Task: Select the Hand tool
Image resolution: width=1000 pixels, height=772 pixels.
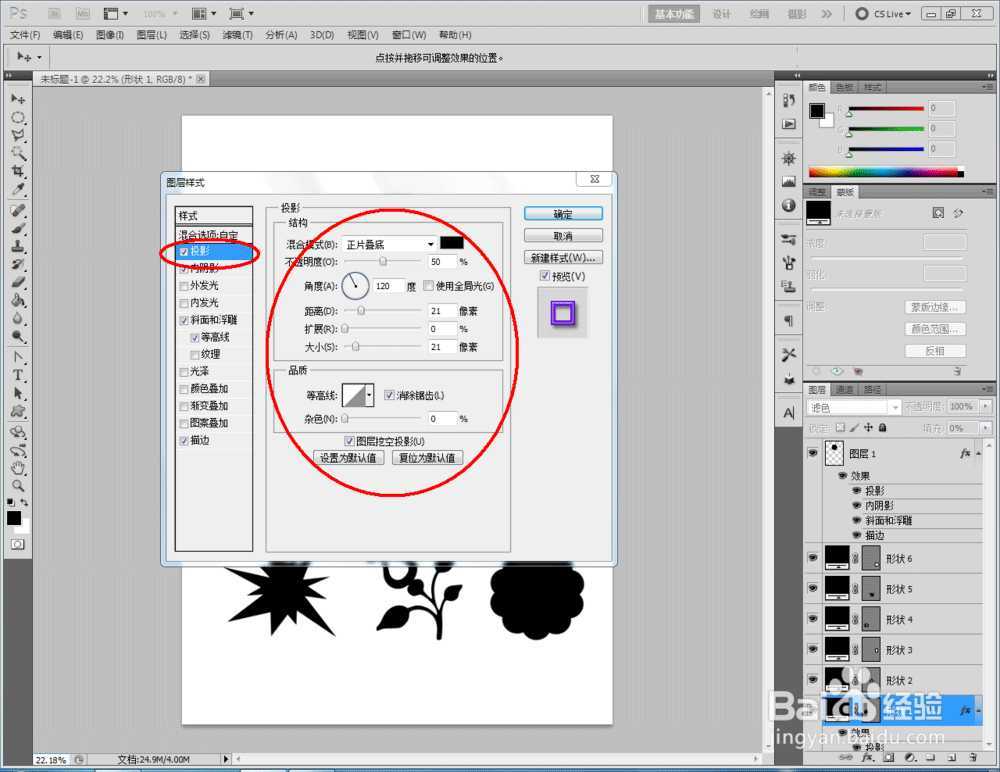Action: (x=18, y=468)
